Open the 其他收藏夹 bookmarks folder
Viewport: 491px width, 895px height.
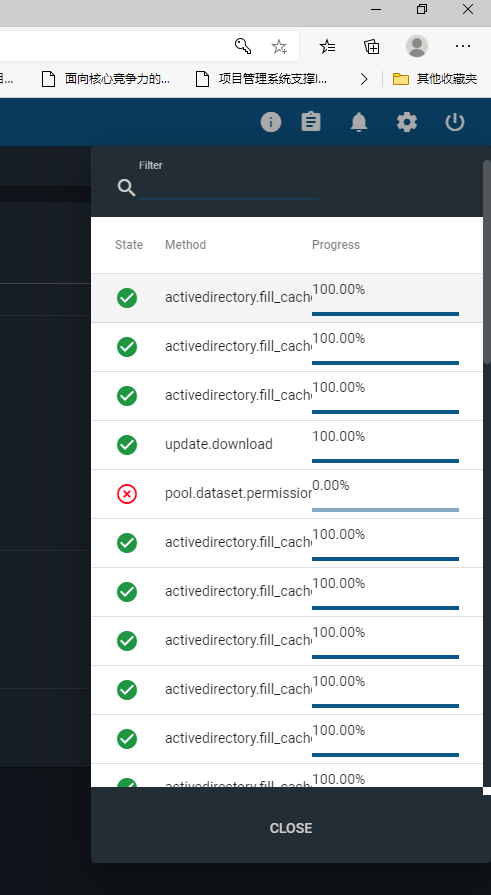[x=435, y=79]
